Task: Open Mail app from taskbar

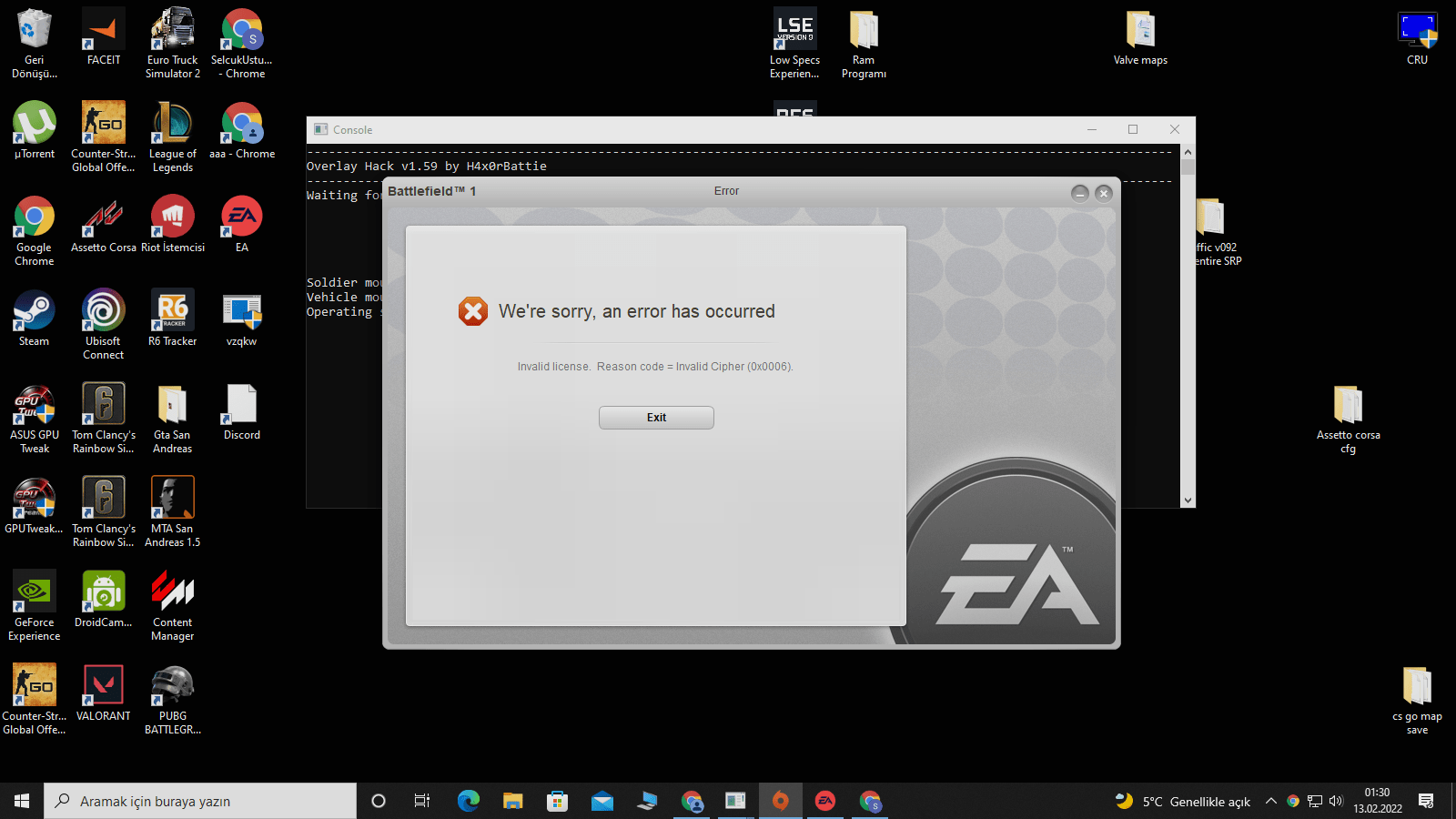Action: click(x=602, y=801)
